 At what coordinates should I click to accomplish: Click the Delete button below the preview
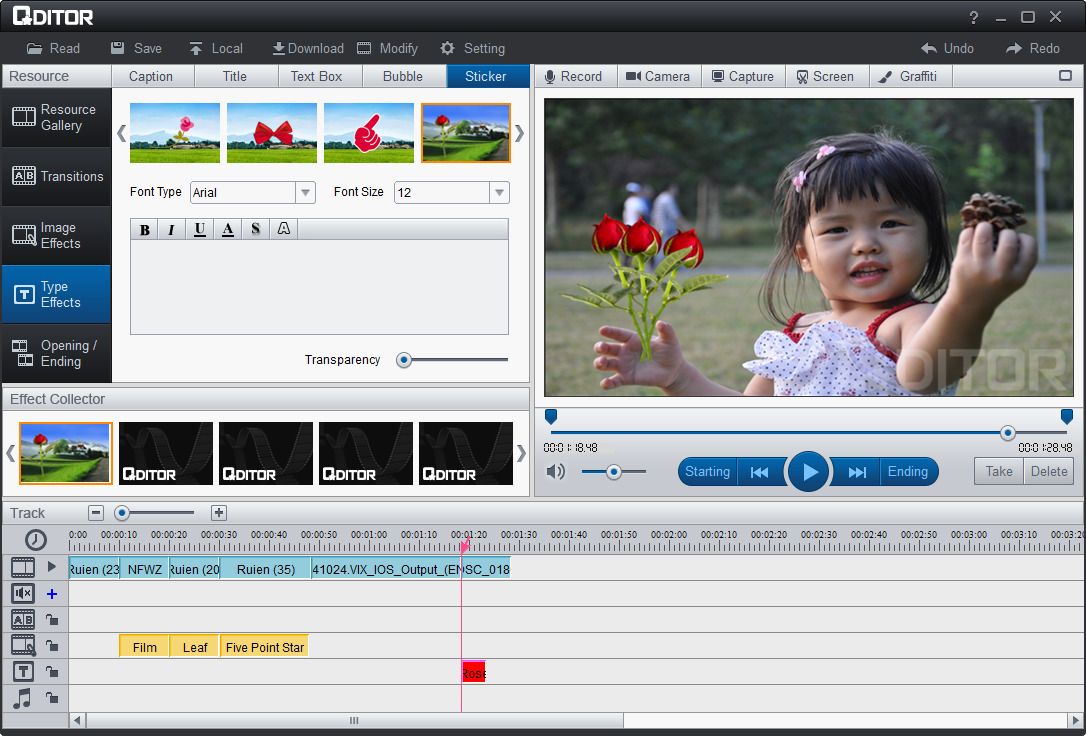pyautogui.click(x=1049, y=471)
